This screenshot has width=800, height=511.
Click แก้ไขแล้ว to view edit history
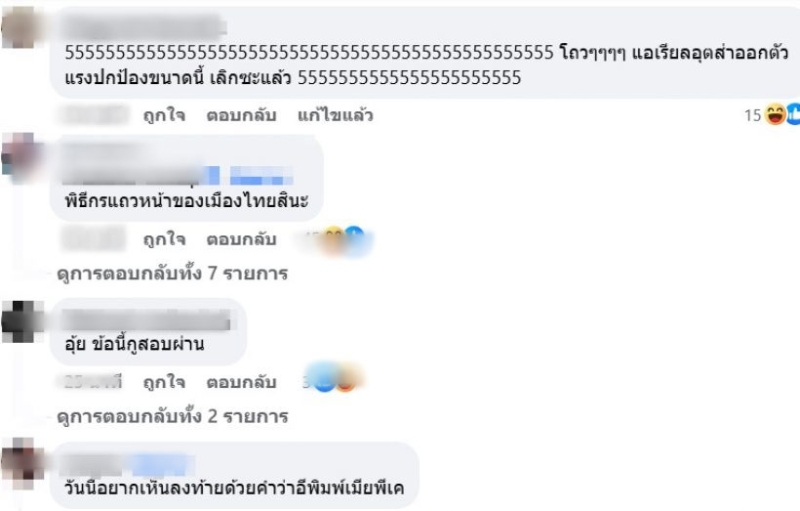point(335,116)
